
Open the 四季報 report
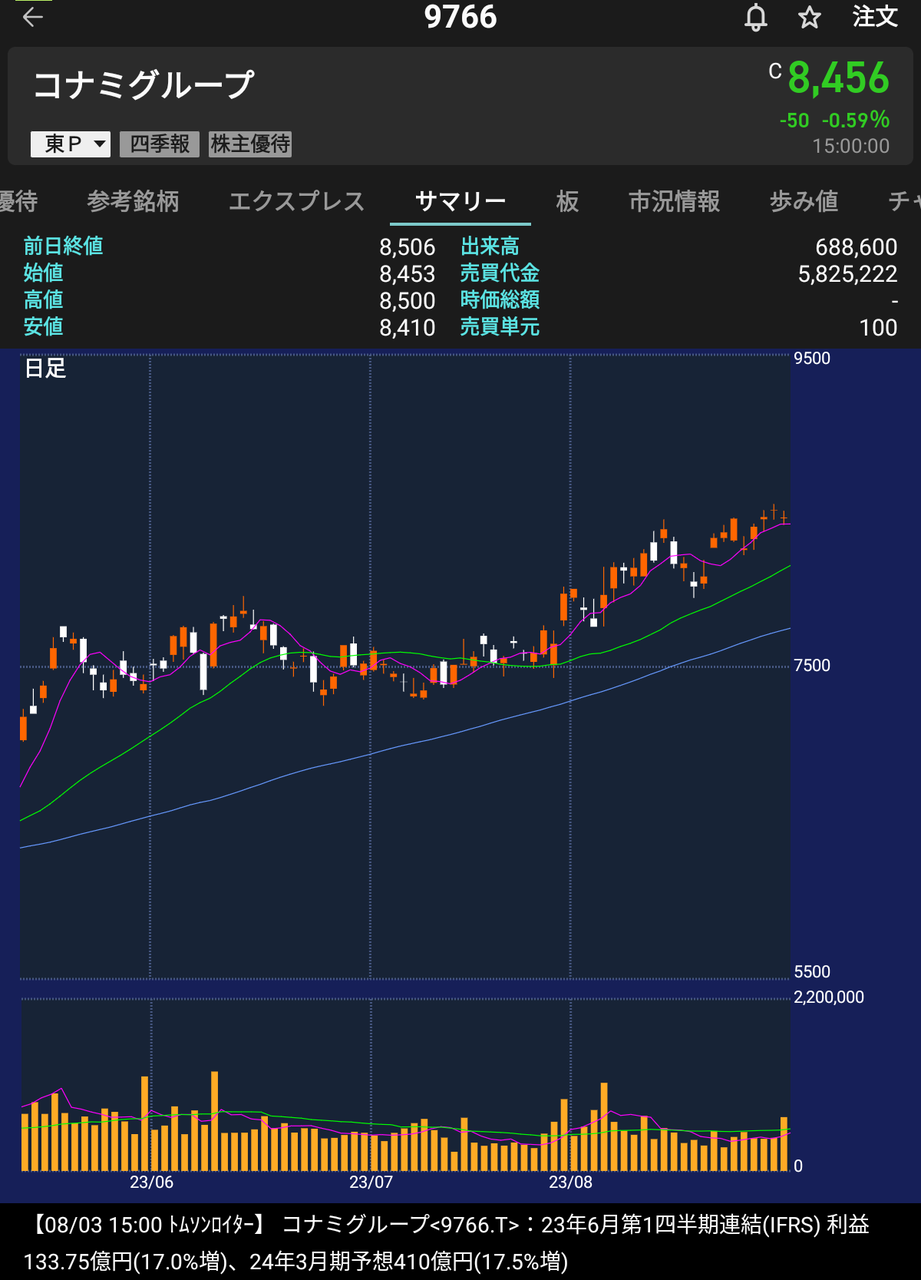coord(160,144)
